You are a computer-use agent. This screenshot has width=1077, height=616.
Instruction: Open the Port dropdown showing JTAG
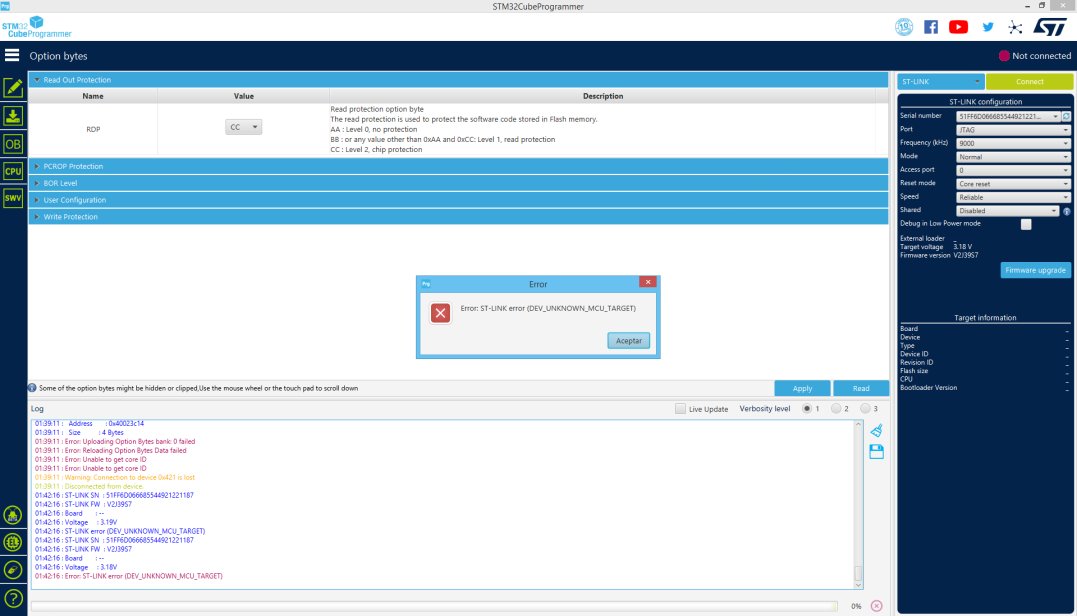tap(1014, 130)
